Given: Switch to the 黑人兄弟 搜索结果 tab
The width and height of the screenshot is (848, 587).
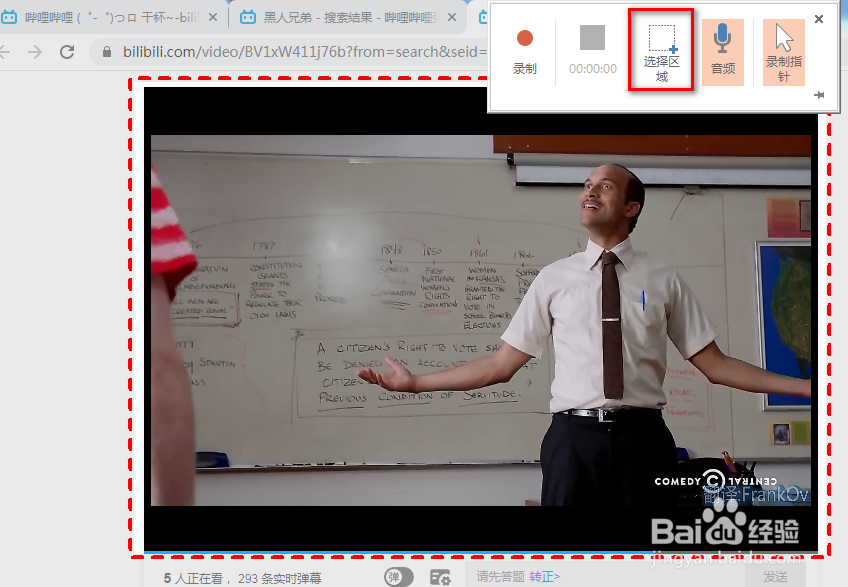Looking at the screenshot, I should [x=349, y=17].
